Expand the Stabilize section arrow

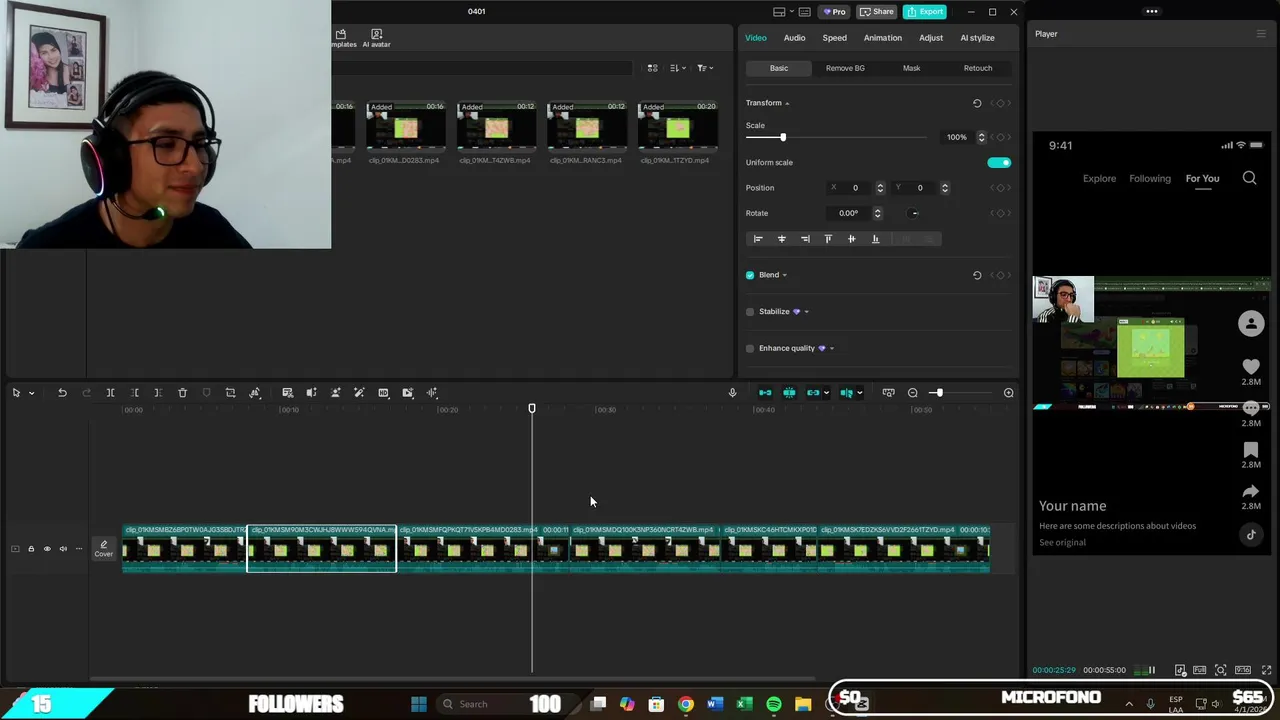pyautogui.click(x=806, y=312)
